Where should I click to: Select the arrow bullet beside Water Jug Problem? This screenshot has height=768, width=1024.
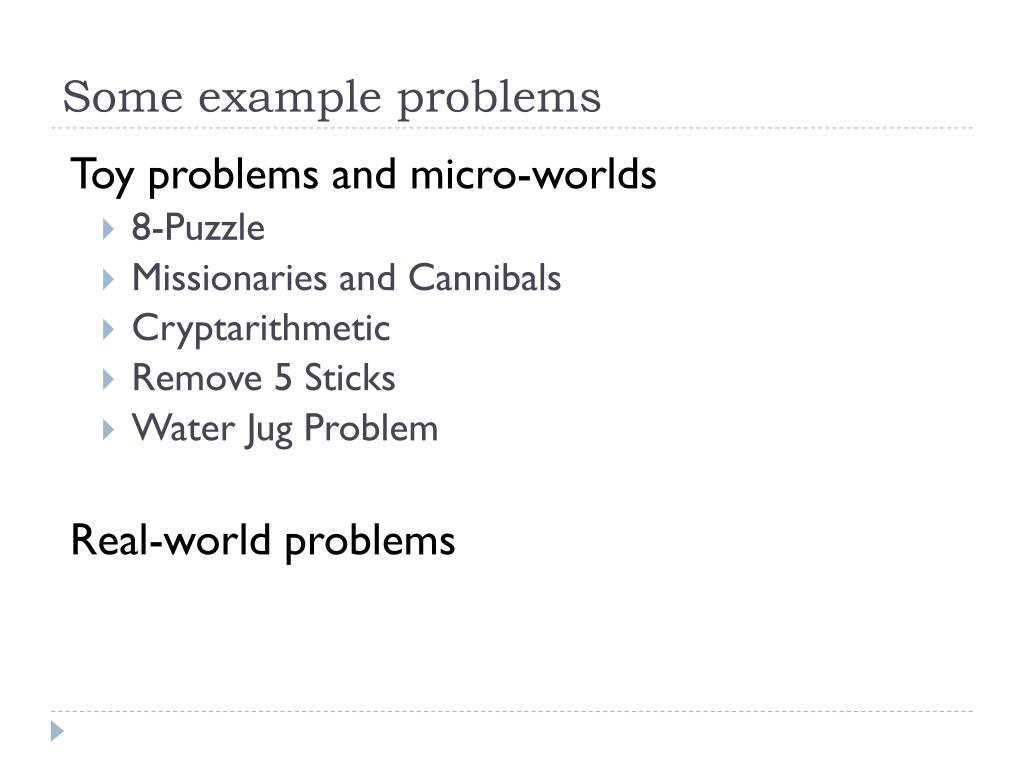[109, 429]
